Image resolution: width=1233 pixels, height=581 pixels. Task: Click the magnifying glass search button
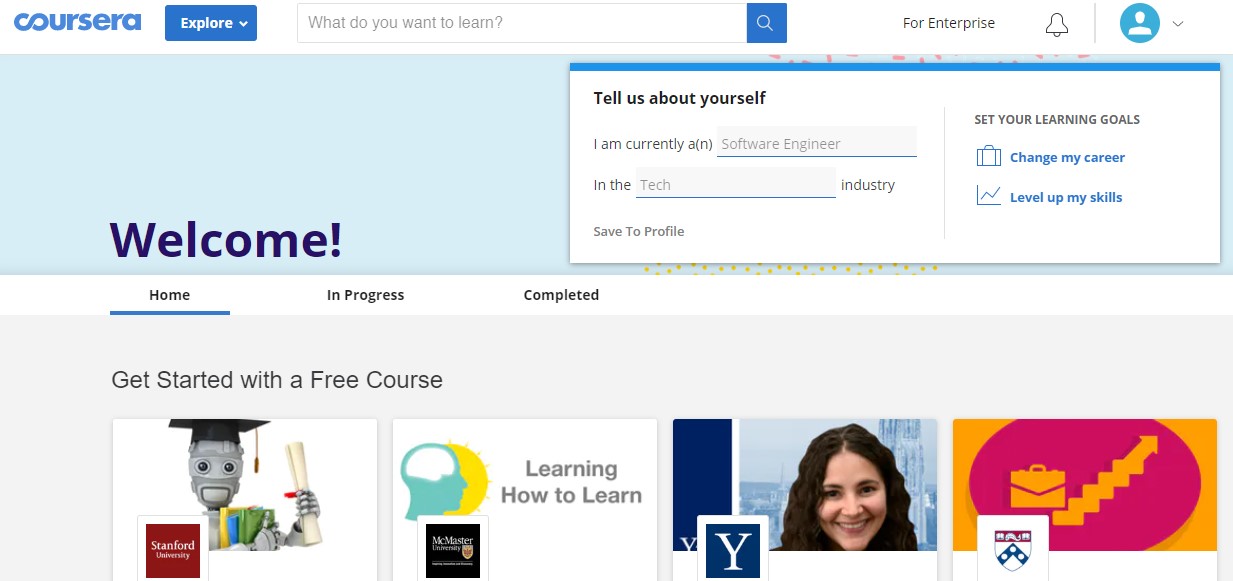coord(767,23)
